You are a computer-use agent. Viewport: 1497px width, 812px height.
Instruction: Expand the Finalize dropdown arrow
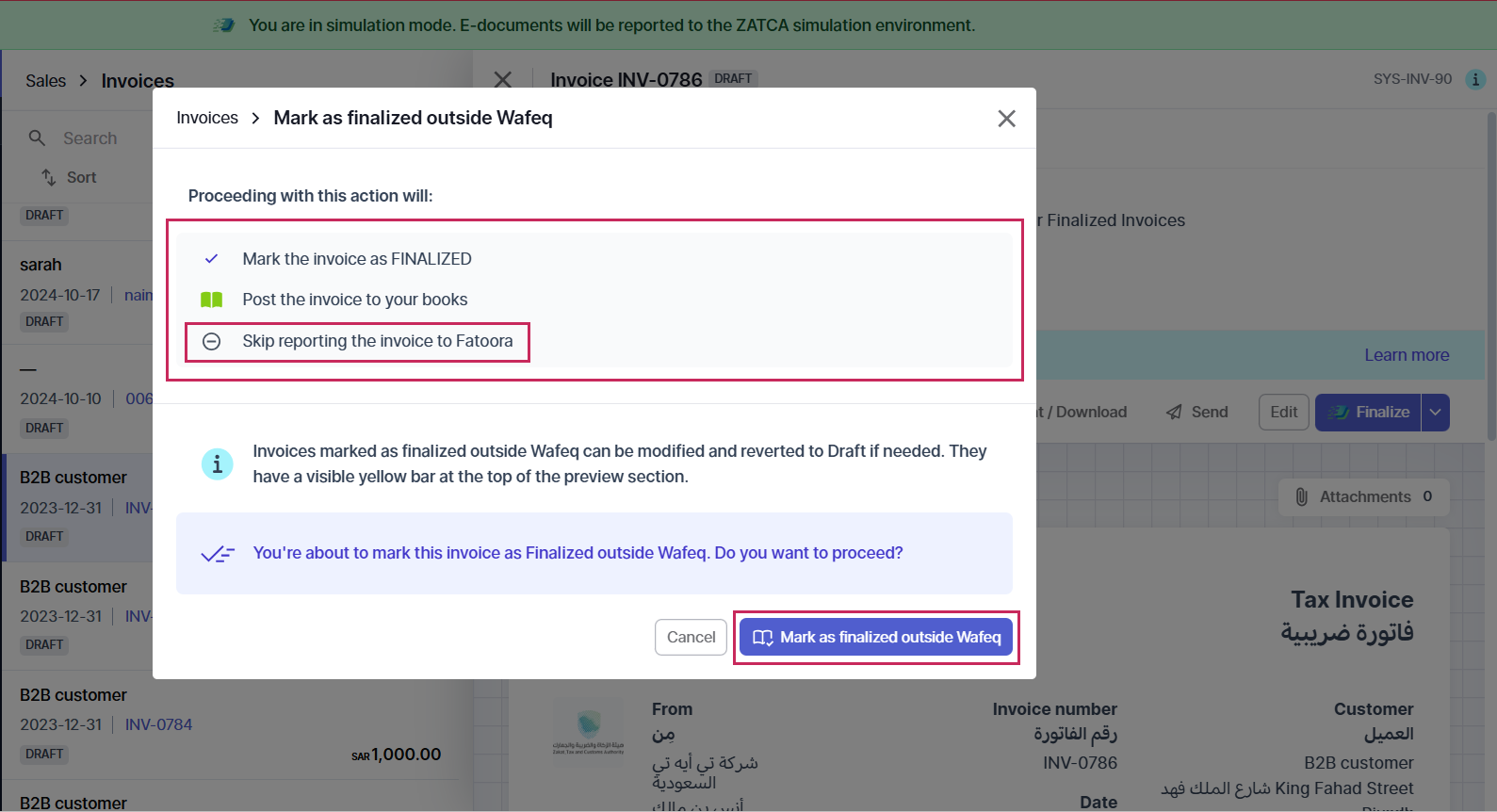(1436, 413)
